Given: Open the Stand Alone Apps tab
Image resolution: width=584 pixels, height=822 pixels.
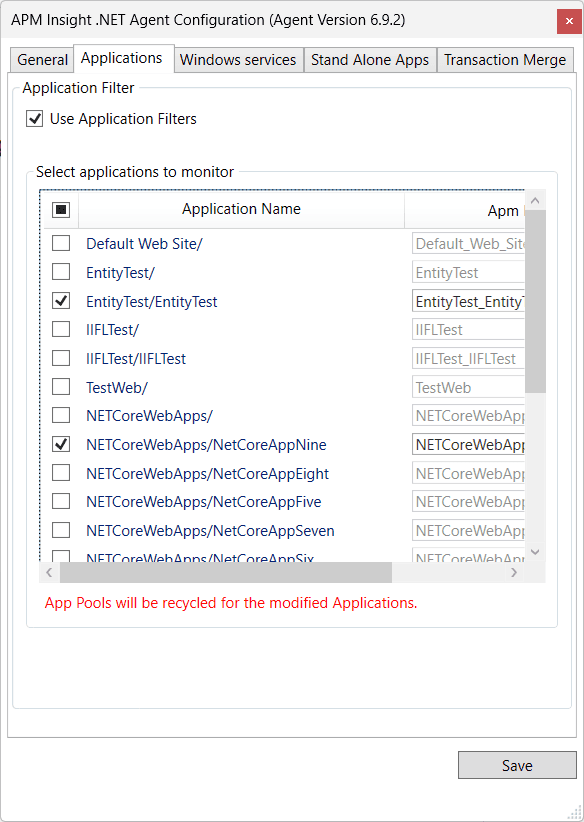Looking at the screenshot, I should (x=370, y=60).
